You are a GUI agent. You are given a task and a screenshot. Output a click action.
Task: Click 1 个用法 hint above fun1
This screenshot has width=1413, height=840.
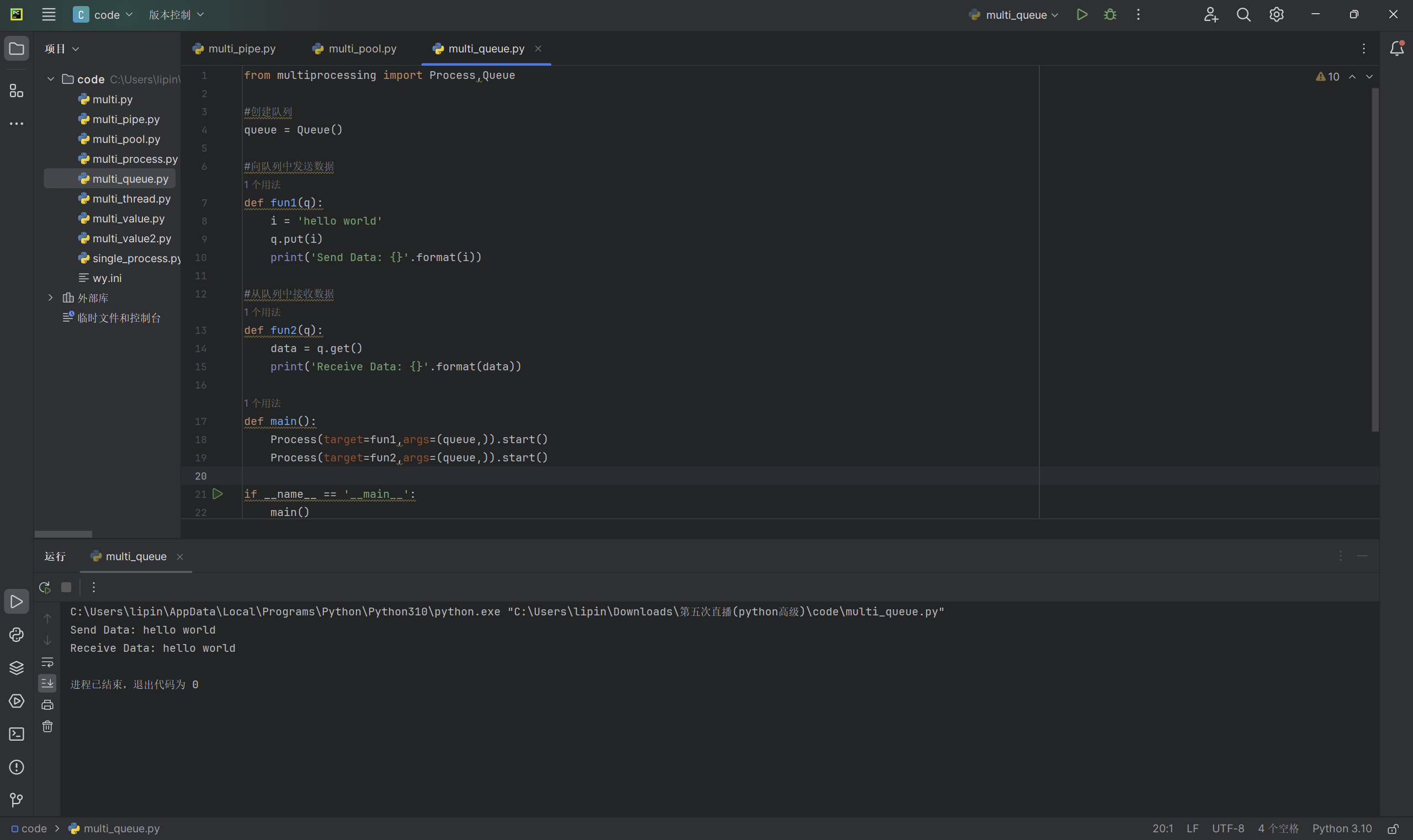[x=262, y=184]
